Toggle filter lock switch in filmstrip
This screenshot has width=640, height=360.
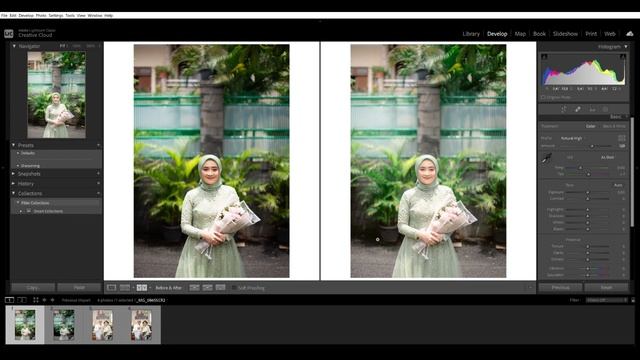tap(633, 300)
